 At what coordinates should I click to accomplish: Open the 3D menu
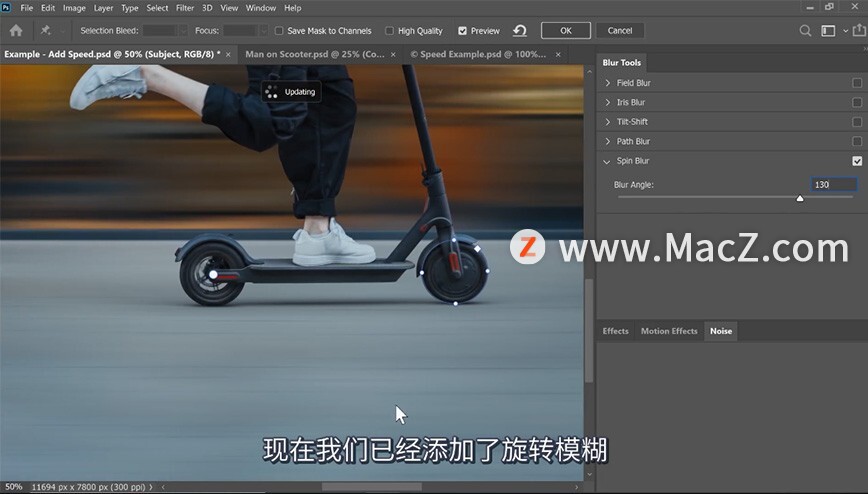point(207,8)
